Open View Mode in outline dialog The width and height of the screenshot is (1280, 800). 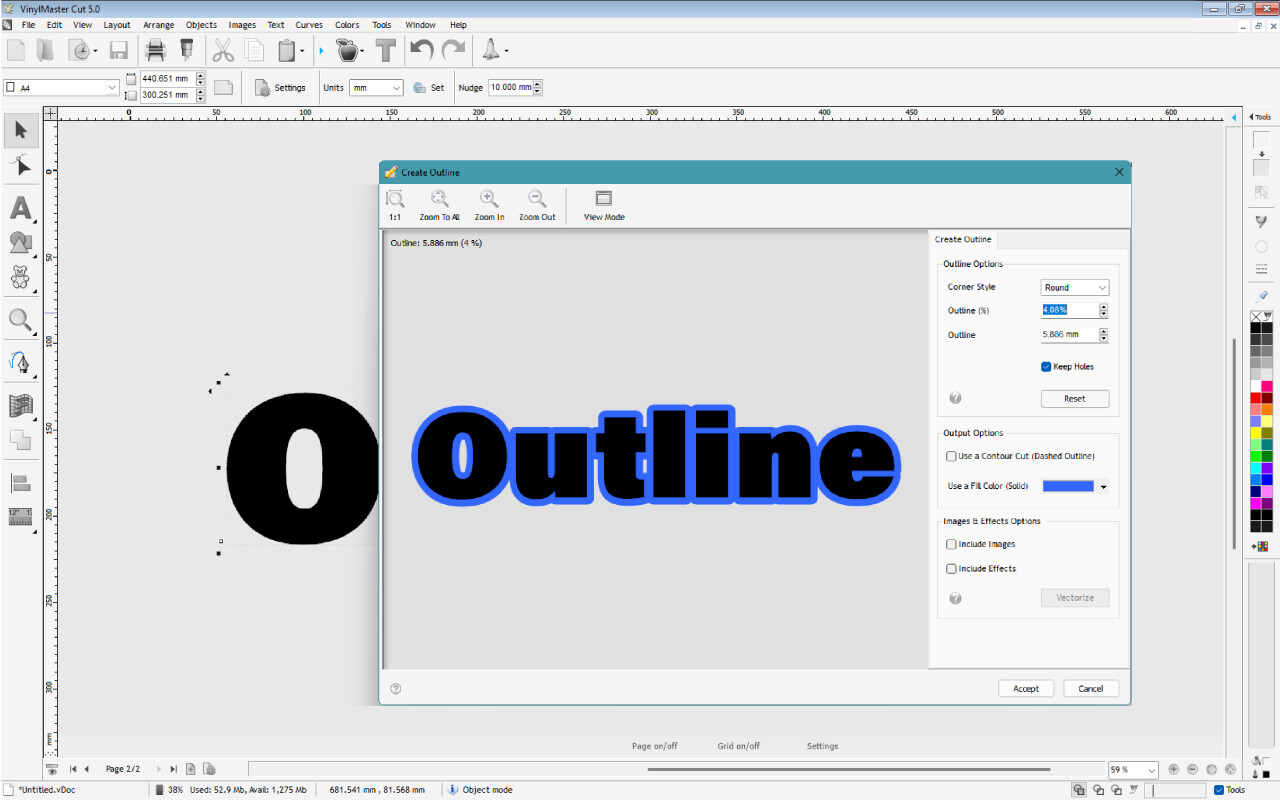[x=604, y=199]
